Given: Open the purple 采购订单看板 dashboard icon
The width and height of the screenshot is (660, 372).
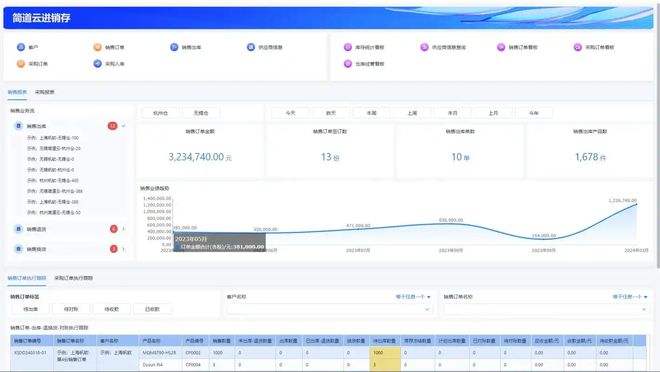Looking at the screenshot, I should [578, 47].
